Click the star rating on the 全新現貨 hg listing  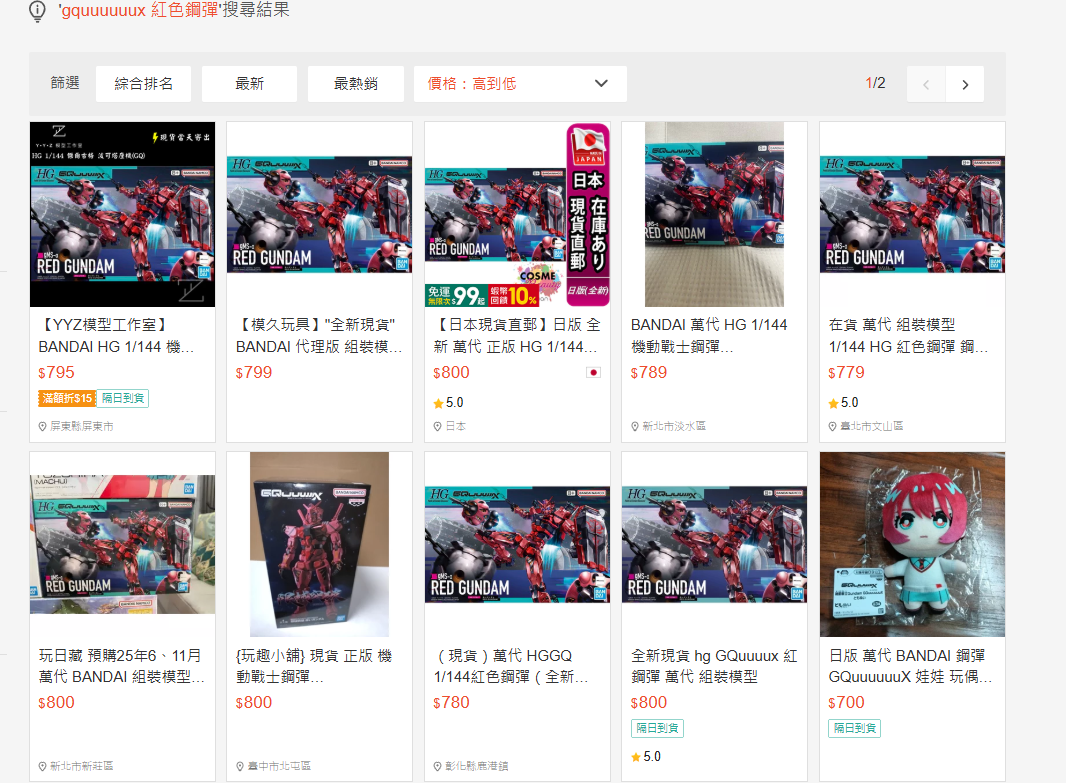coord(645,756)
